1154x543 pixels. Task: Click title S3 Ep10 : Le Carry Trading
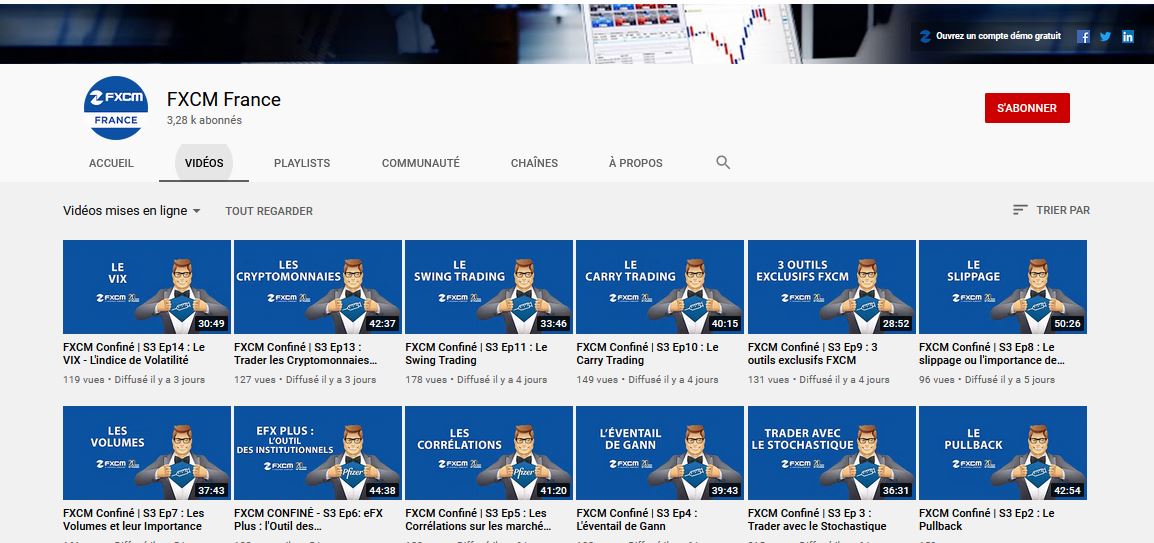coord(647,354)
